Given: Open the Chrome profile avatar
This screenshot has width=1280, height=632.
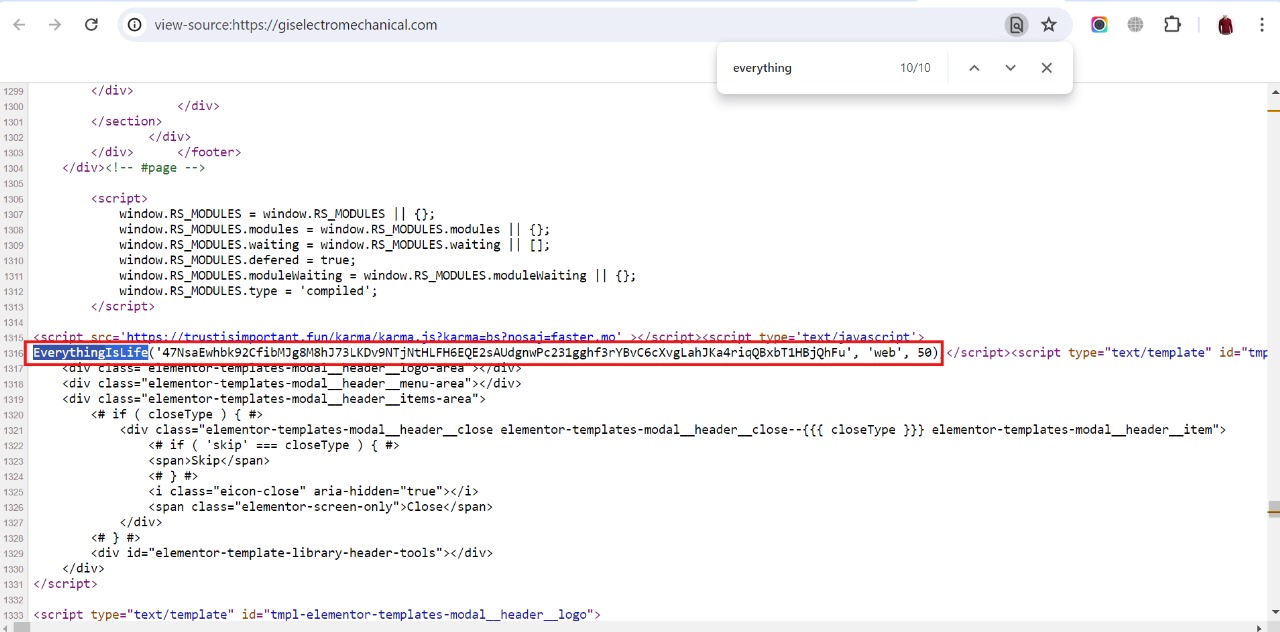Looking at the screenshot, I should pyautogui.click(x=1225, y=25).
